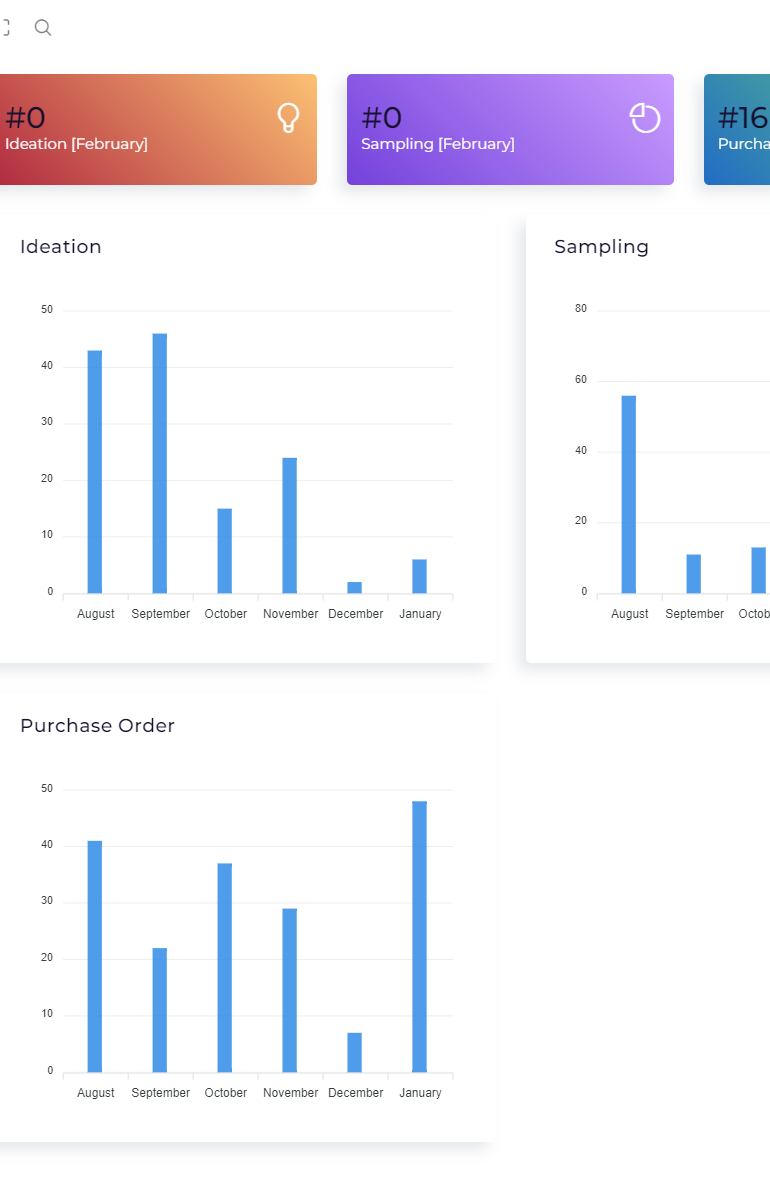Click the November bar in the Ideation chart
This screenshot has height=1187, width=770.
point(290,522)
